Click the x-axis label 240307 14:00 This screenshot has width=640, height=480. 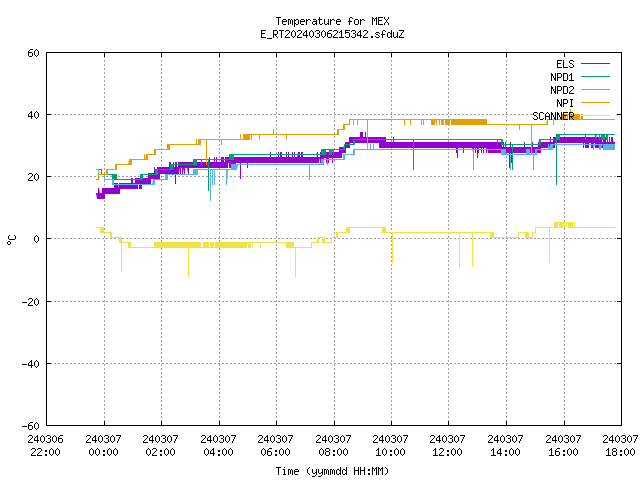506,446
